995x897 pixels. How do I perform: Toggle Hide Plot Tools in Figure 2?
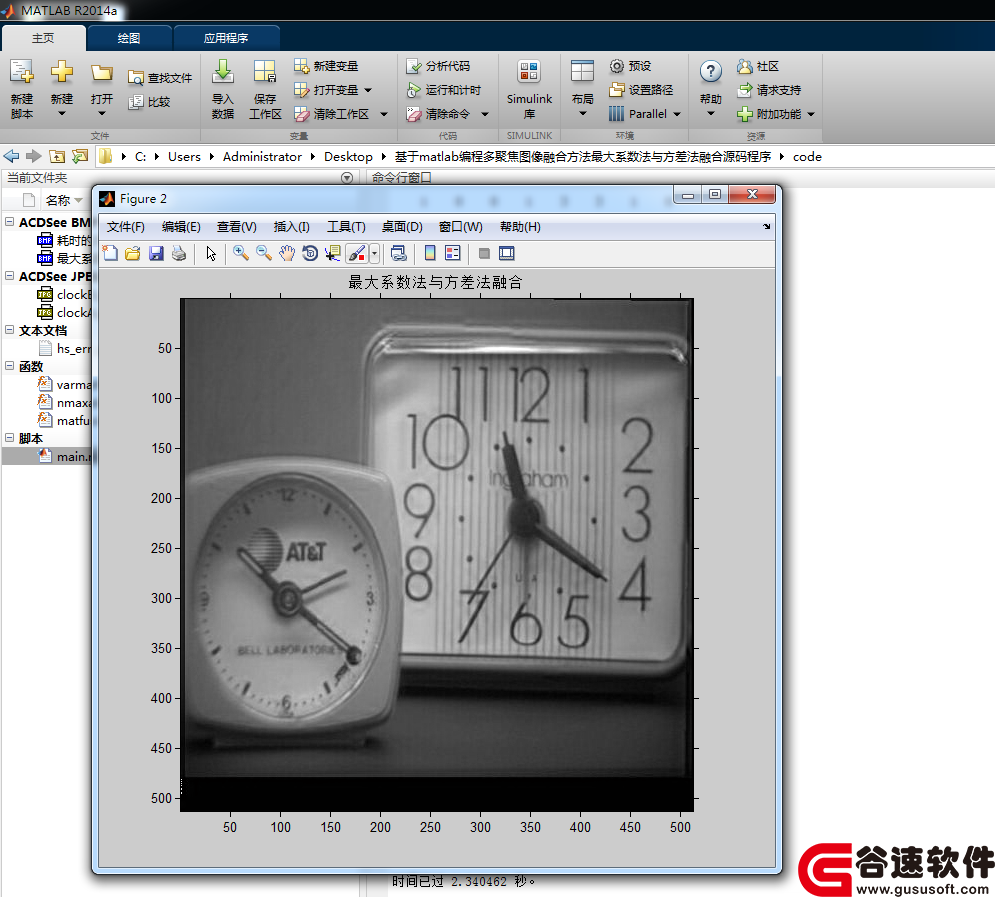pos(484,253)
